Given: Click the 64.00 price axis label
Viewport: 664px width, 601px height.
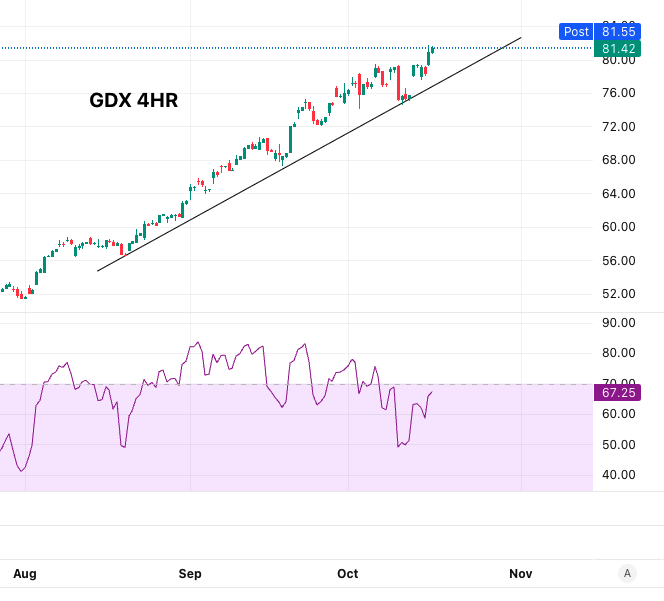Looking at the screenshot, I should [x=619, y=194].
